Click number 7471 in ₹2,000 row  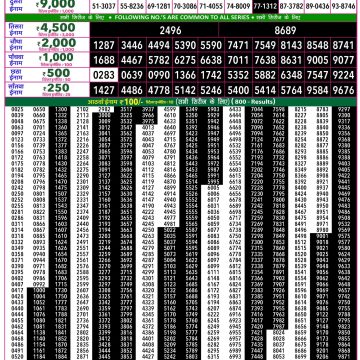pyautogui.click(x=238, y=45)
